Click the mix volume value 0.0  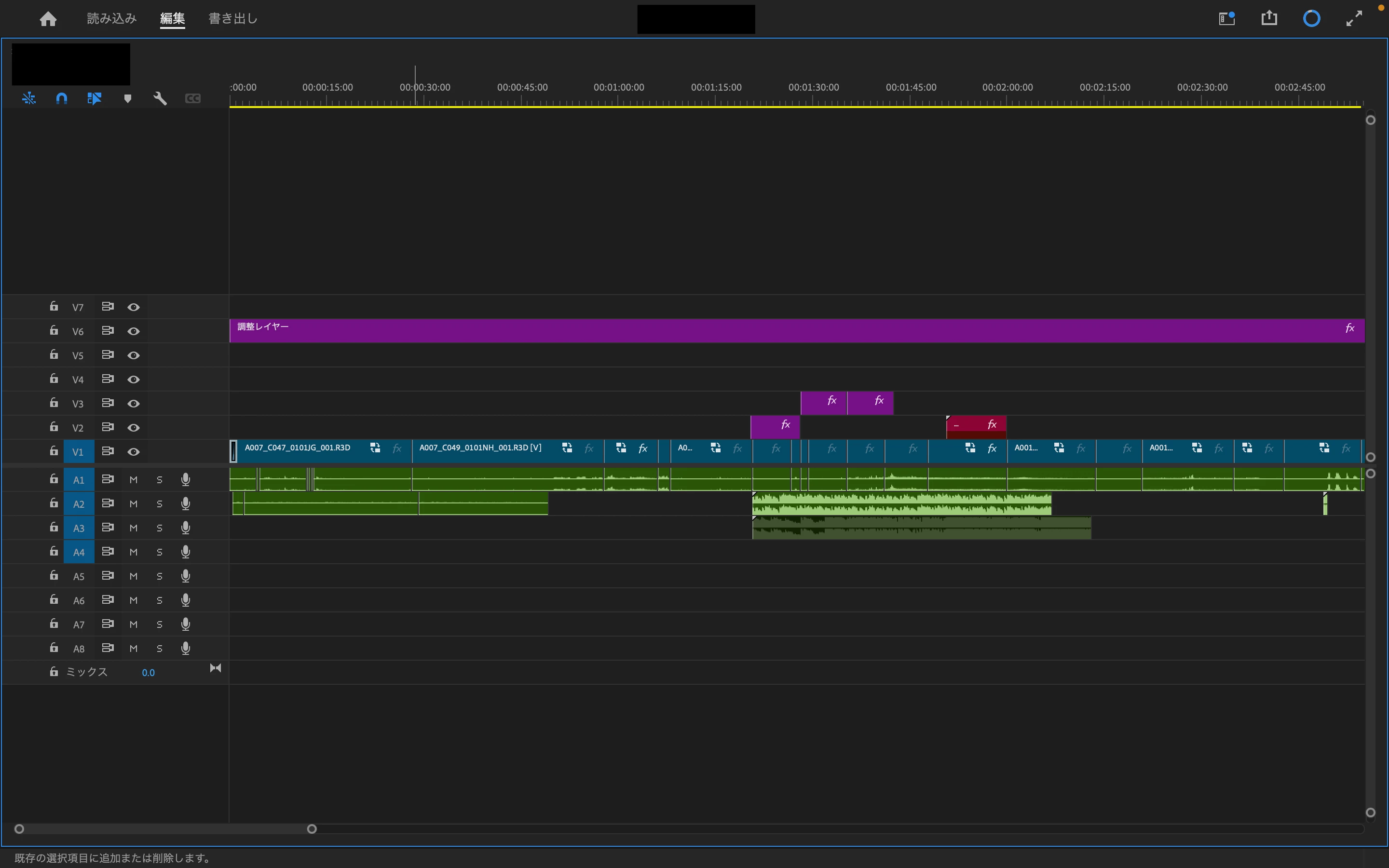[148, 672]
